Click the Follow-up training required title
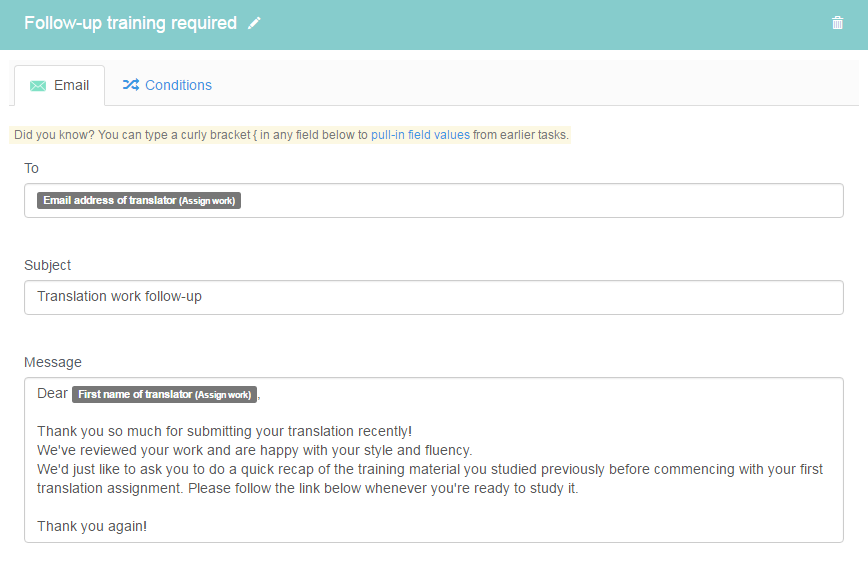The image size is (868, 572). (x=131, y=23)
